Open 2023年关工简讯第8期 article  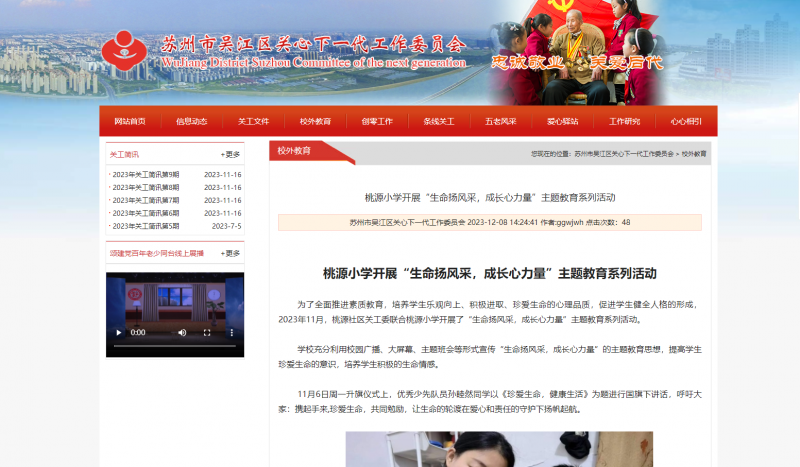(x=146, y=187)
